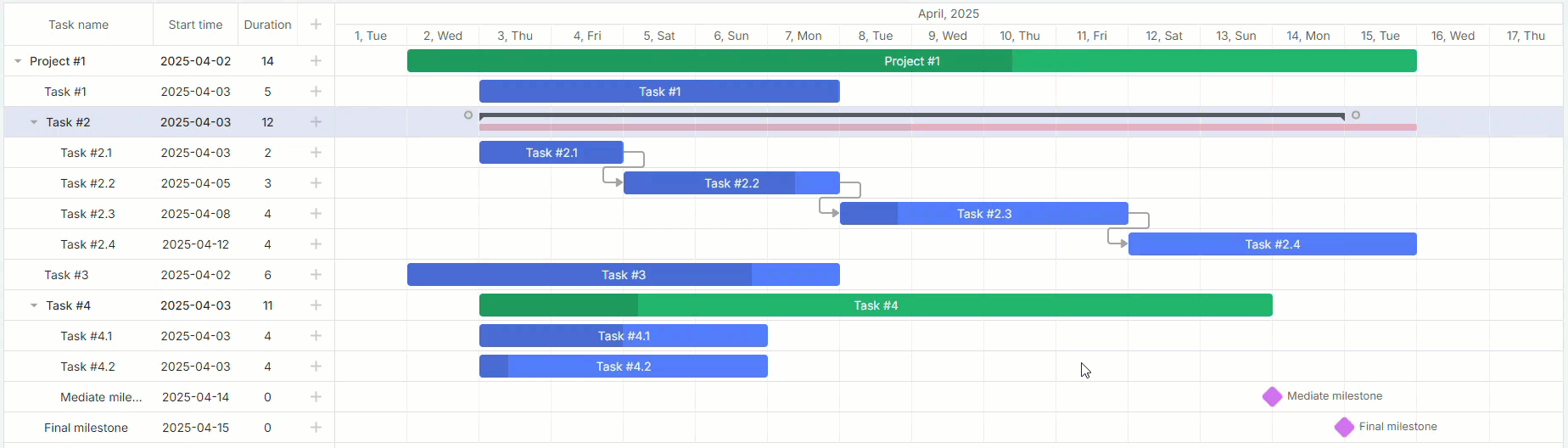Click right link circle of Task #2 bar
Viewport: 1568px width, 448px height.
point(1356,115)
